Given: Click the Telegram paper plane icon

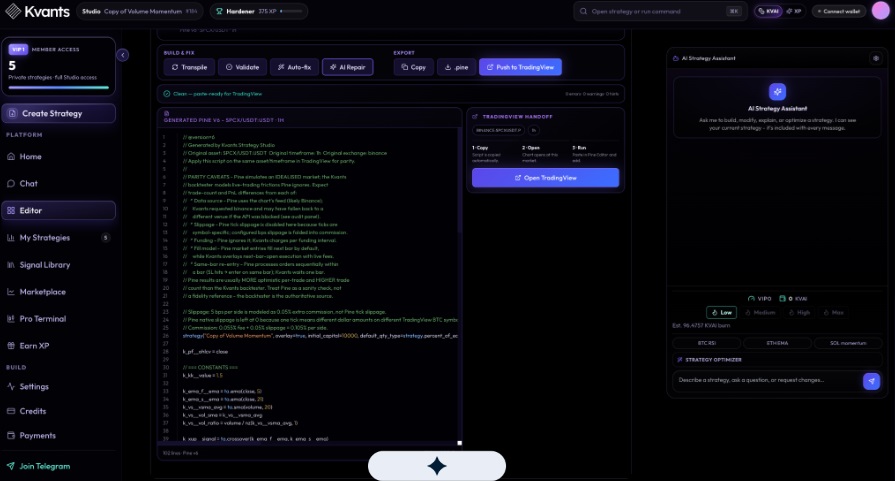Looking at the screenshot, I should click(11, 466).
